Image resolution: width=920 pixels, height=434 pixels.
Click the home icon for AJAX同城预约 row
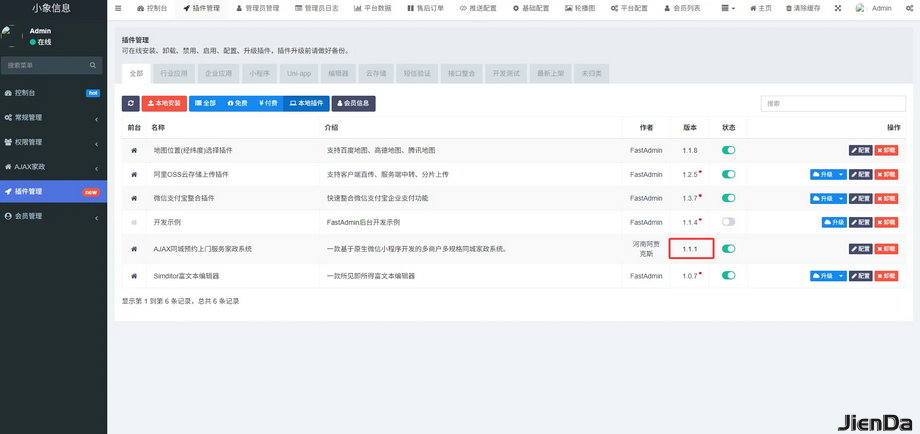tap(134, 249)
